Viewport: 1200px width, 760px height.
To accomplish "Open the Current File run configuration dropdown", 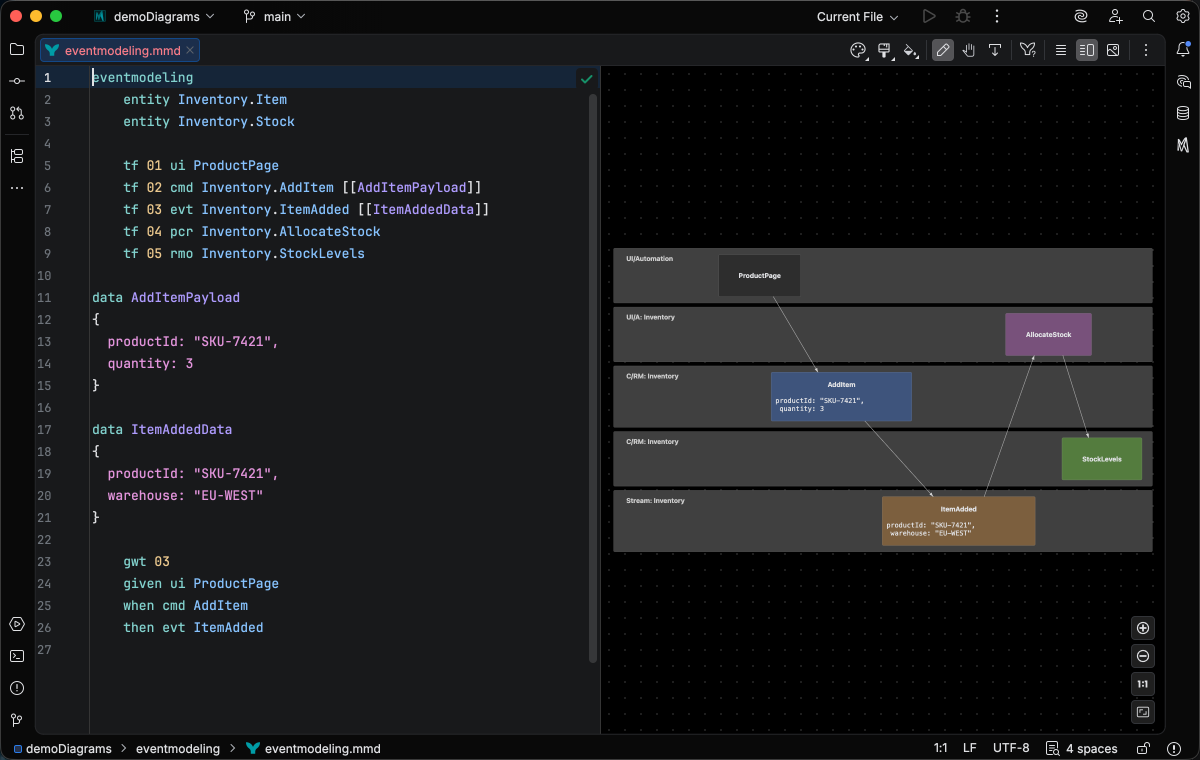I will pyautogui.click(x=857, y=16).
